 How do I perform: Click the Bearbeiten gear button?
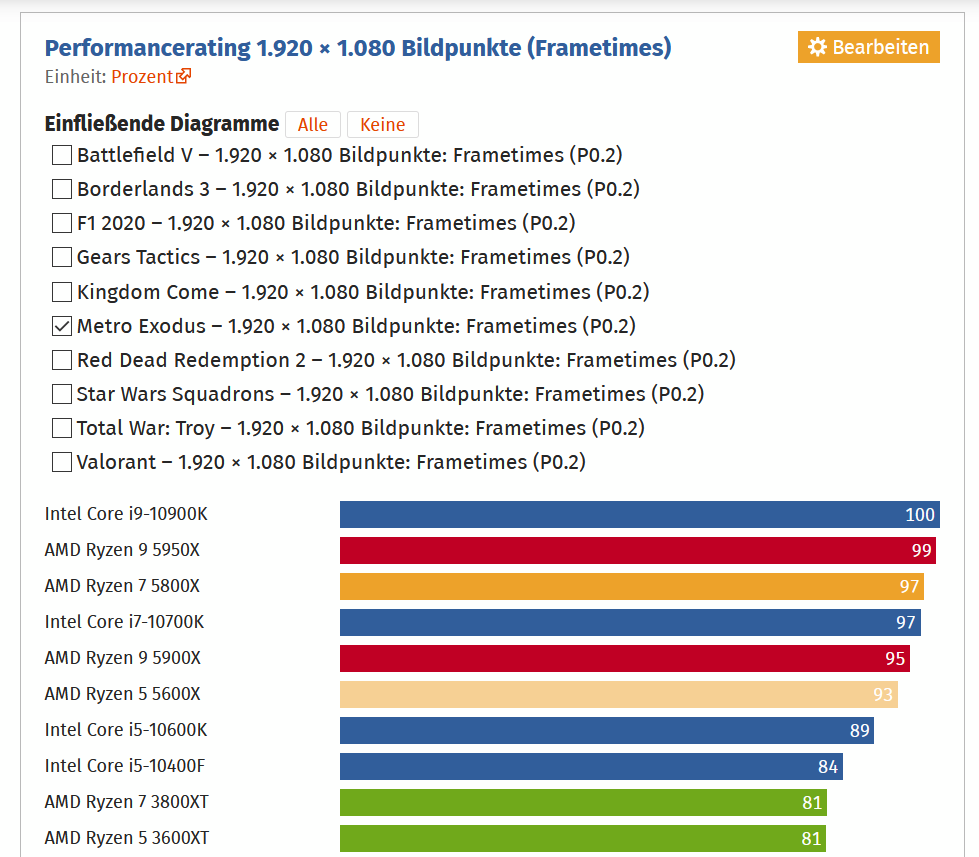pos(868,47)
